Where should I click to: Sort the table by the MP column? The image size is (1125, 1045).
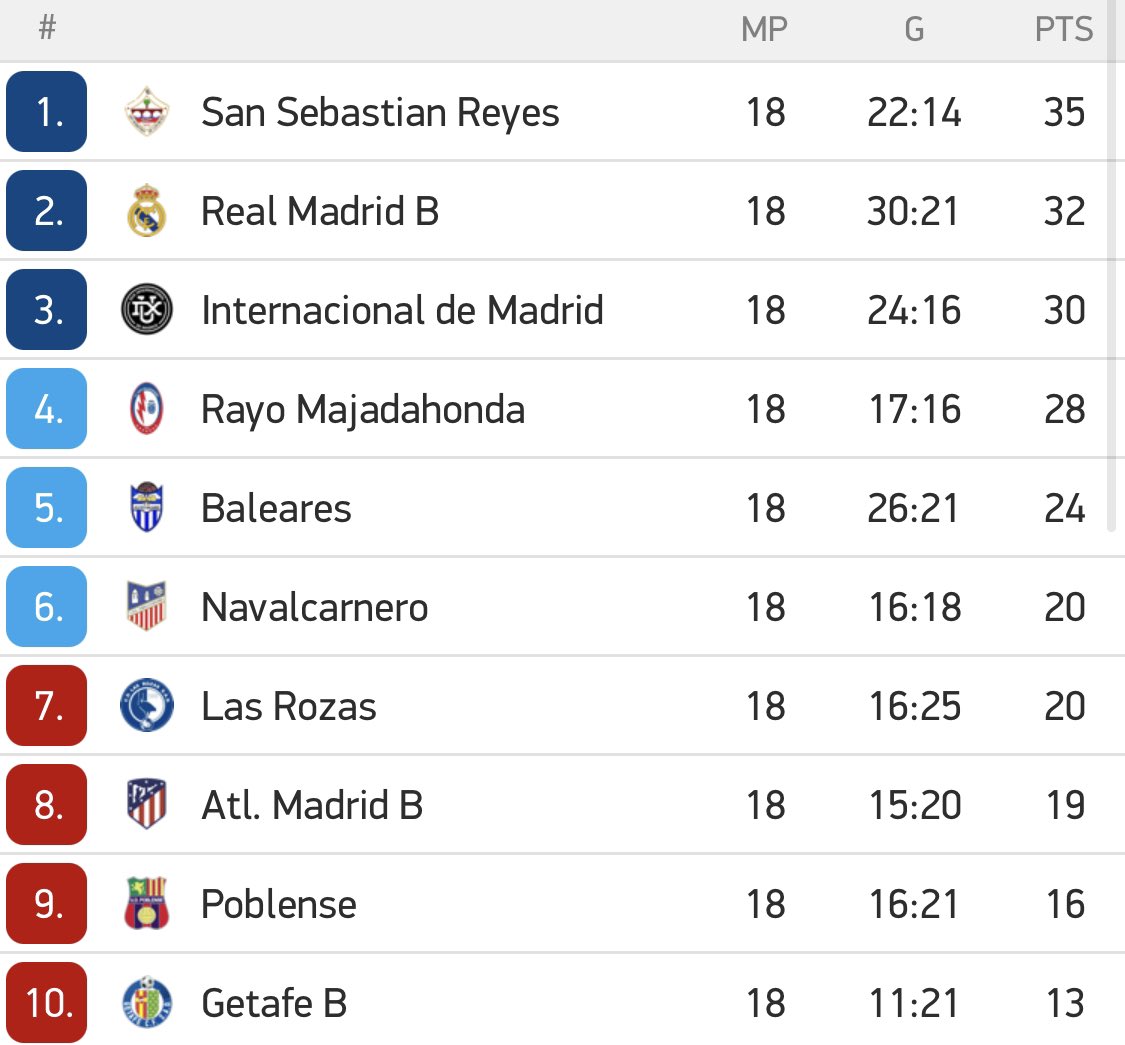point(765,29)
